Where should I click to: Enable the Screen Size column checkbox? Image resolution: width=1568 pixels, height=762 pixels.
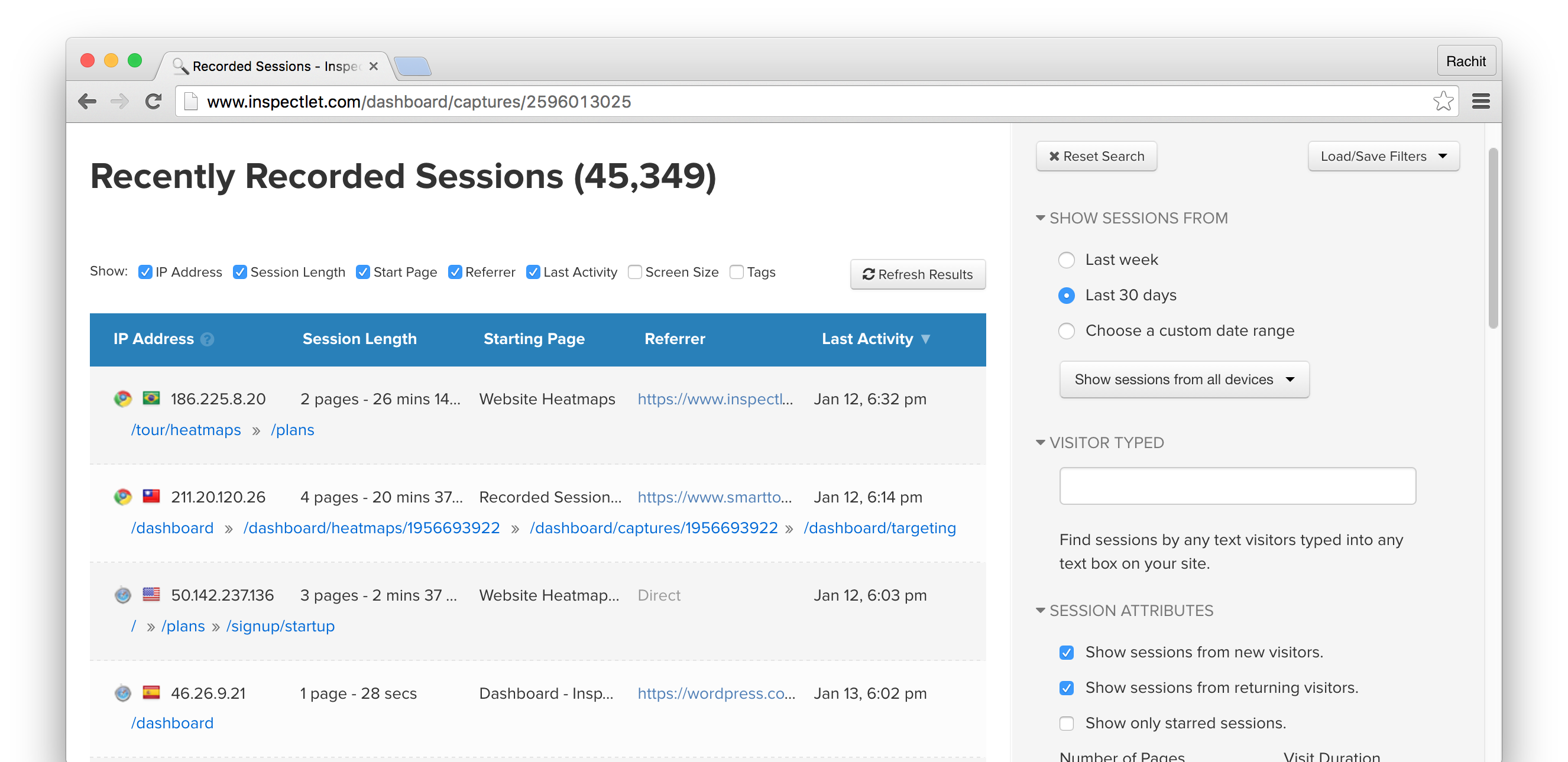click(635, 272)
